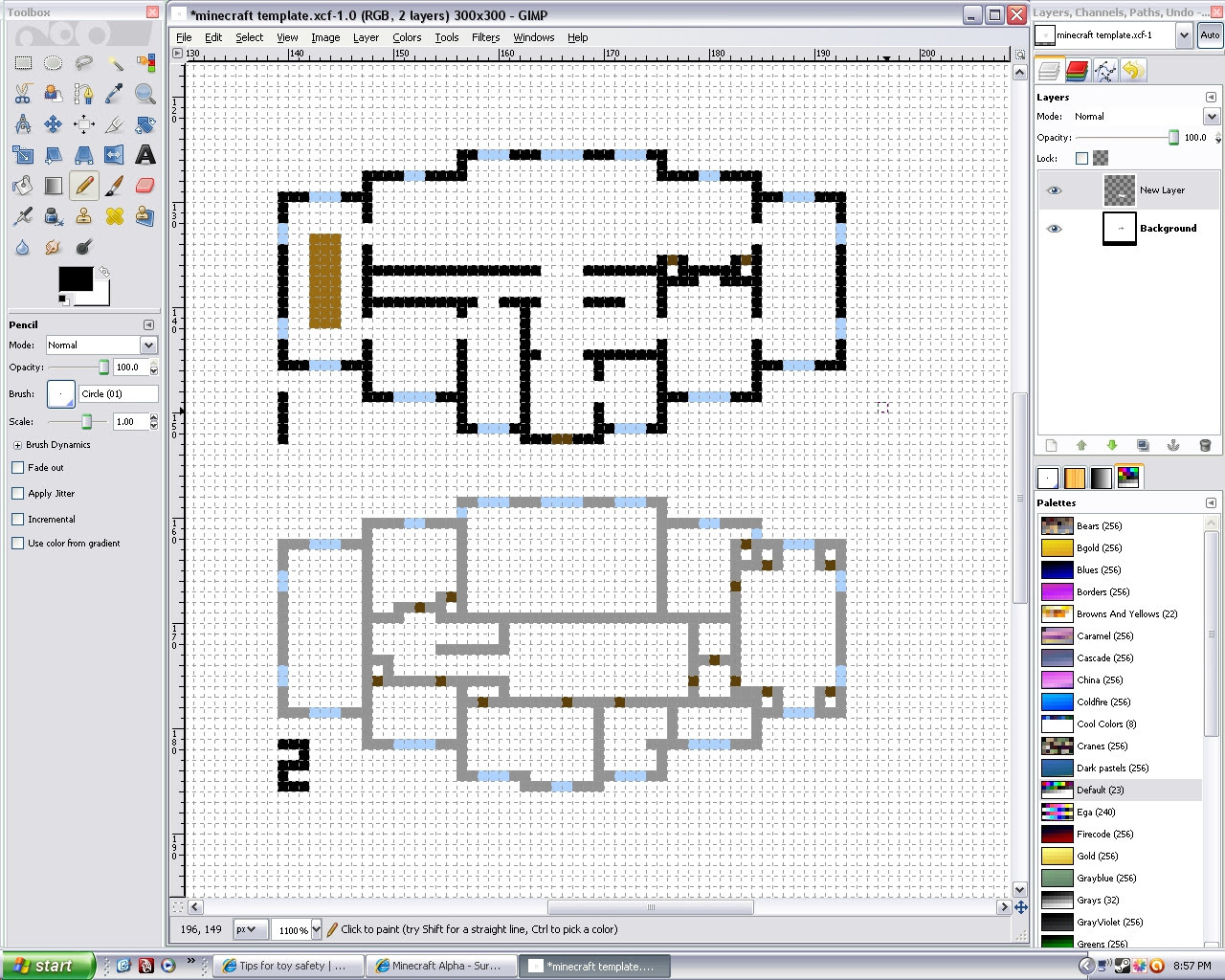Open the Pencil tool options menu arrow
This screenshot has height=980, width=1225.
click(x=148, y=325)
